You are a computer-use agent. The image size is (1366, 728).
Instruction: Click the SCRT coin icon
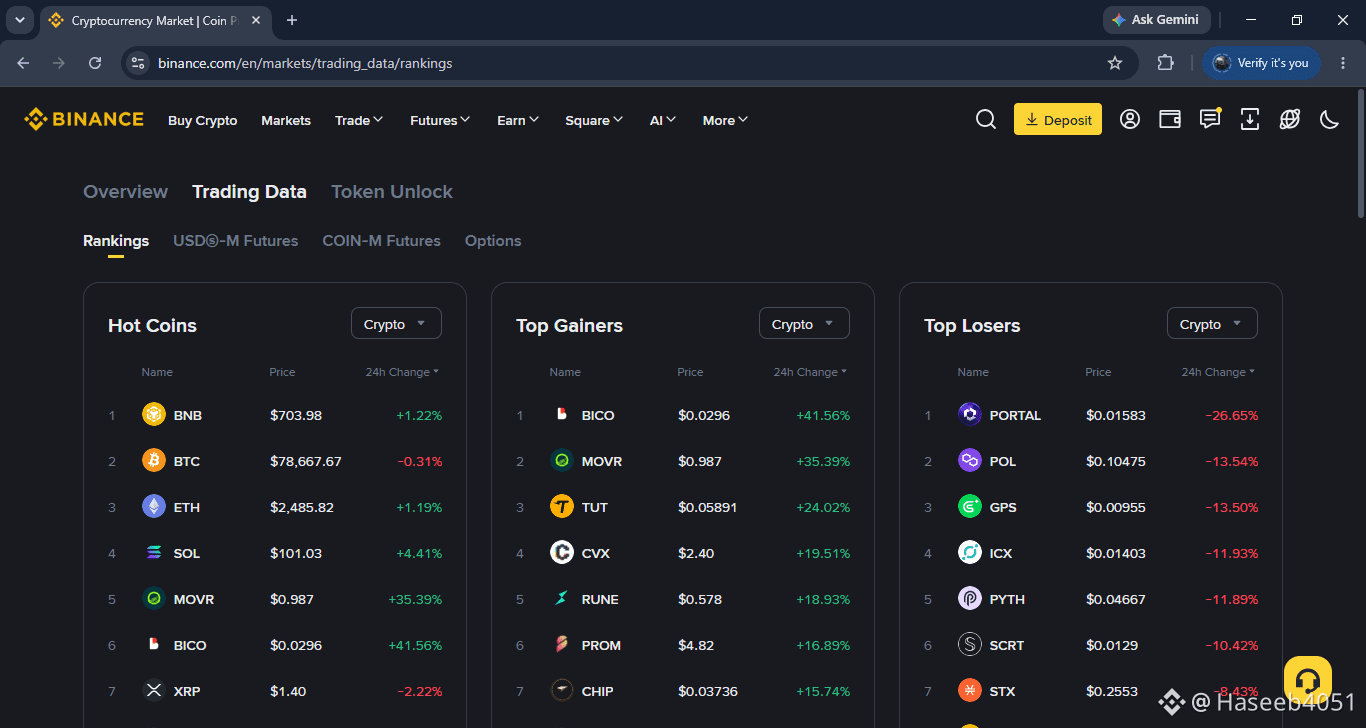970,645
